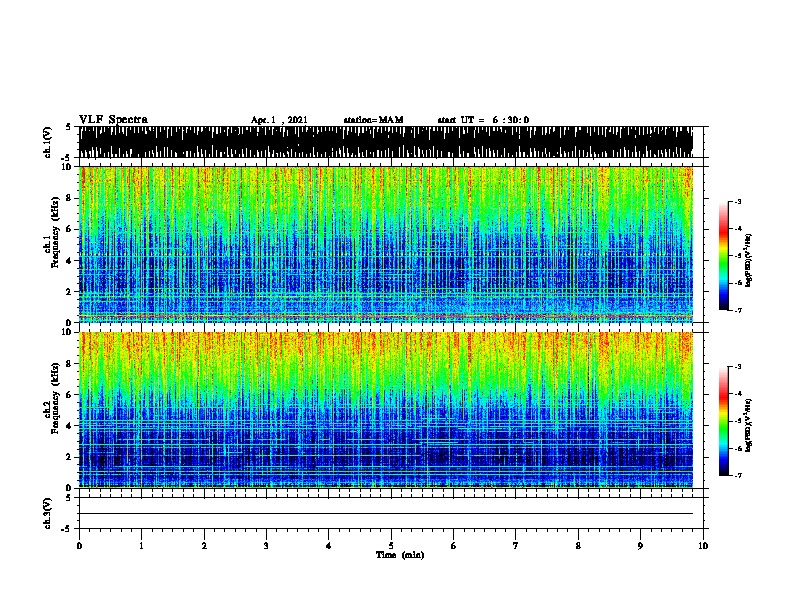Screen dimensions: 792x612
Task: Click the ch.2 colorbar log(PSD) unit label
Action: (x=749, y=425)
